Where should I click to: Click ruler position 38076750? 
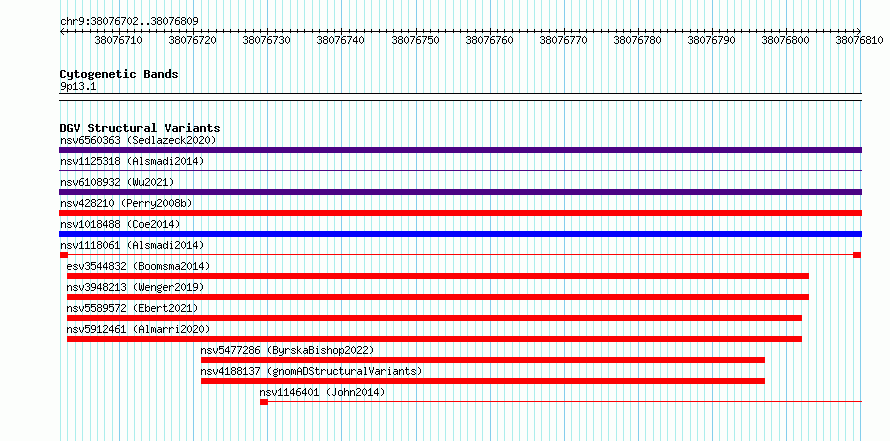(x=415, y=41)
